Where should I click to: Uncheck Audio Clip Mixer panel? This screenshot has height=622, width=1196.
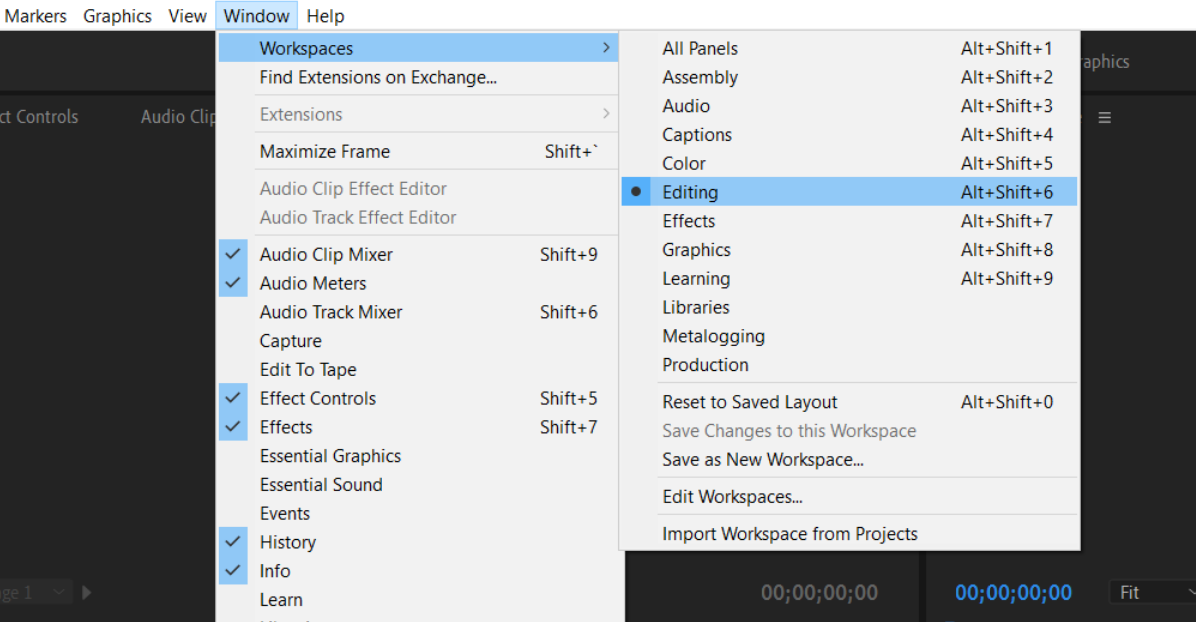coord(326,255)
